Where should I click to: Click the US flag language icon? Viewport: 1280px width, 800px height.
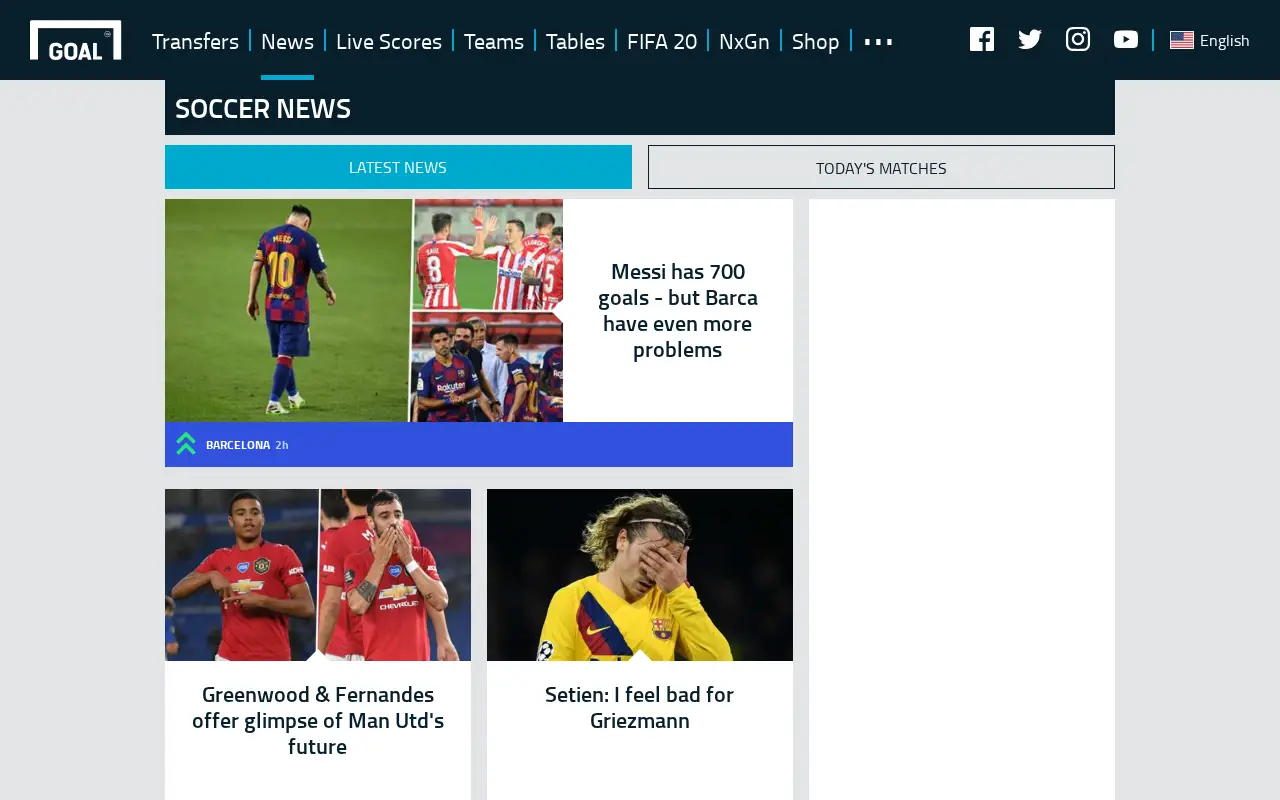pyautogui.click(x=1182, y=40)
